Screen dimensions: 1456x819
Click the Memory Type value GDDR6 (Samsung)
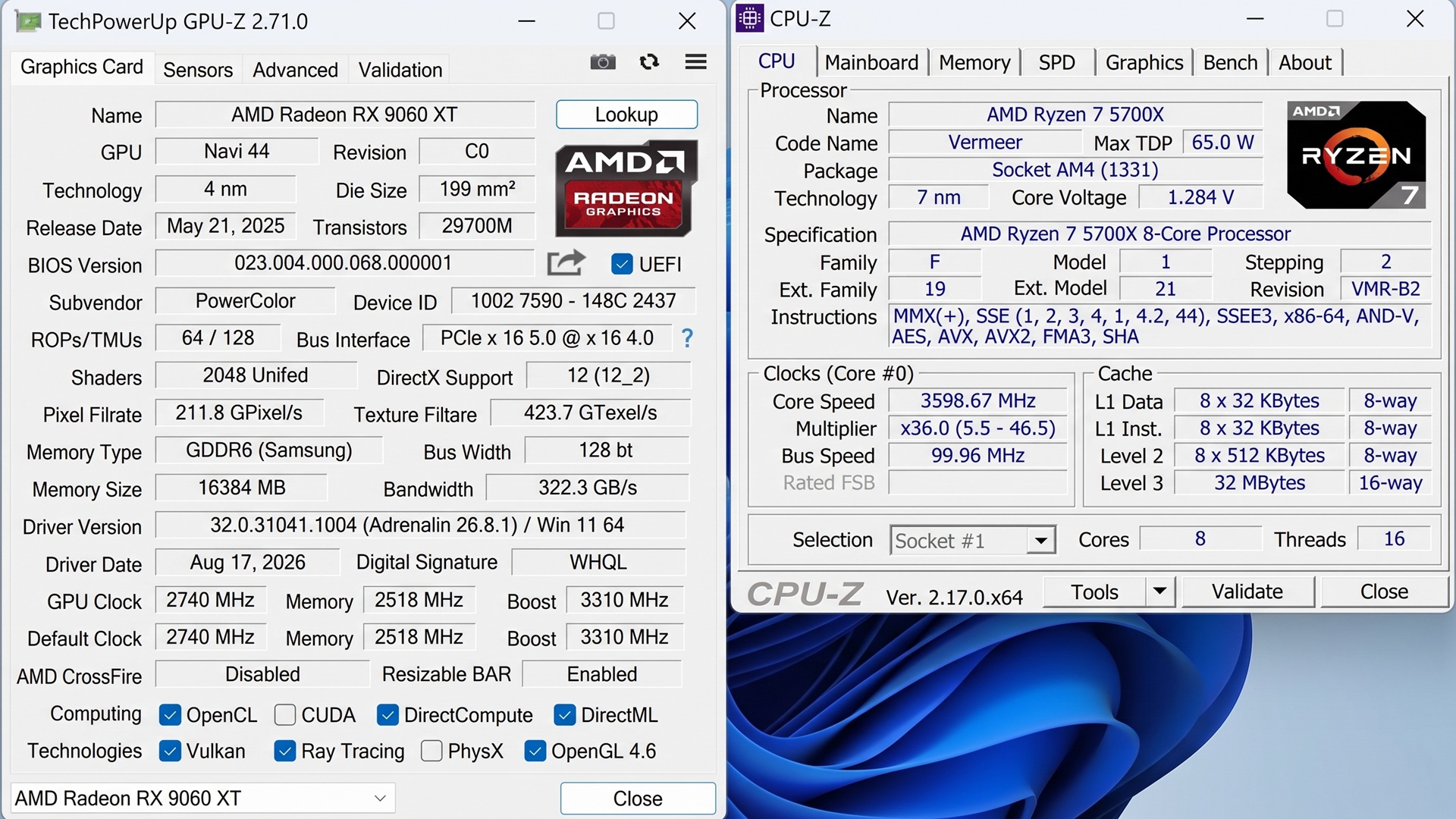[269, 450]
